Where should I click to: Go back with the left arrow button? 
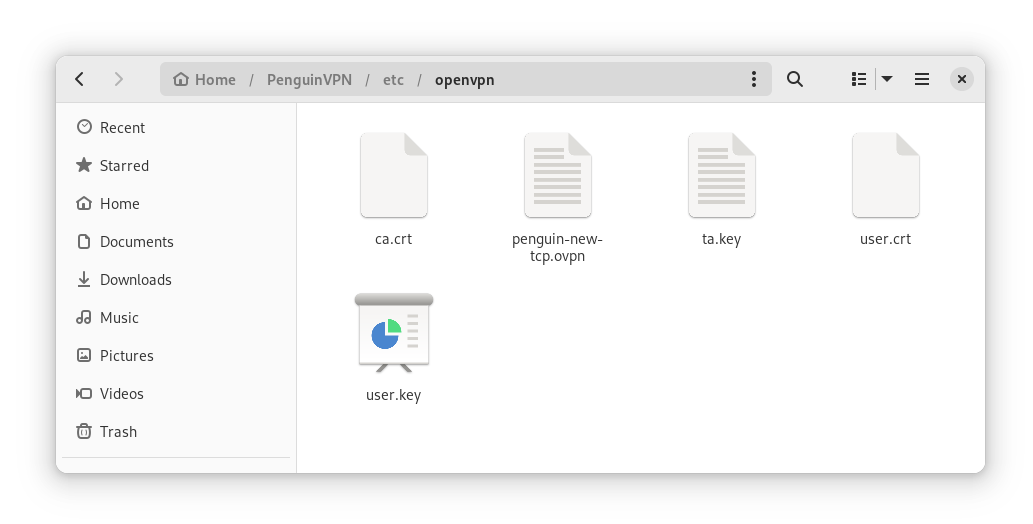pos(80,79)
